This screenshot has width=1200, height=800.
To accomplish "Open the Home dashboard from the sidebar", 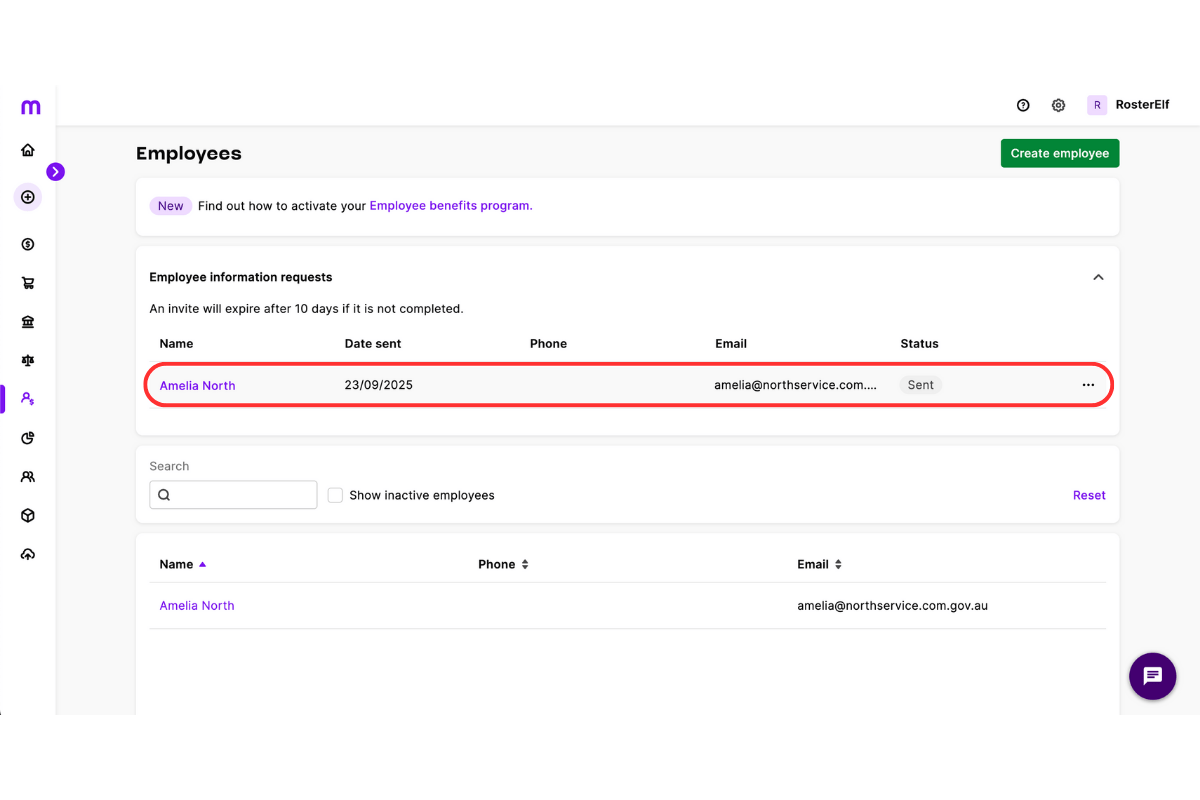I will (x=28, y=149).
